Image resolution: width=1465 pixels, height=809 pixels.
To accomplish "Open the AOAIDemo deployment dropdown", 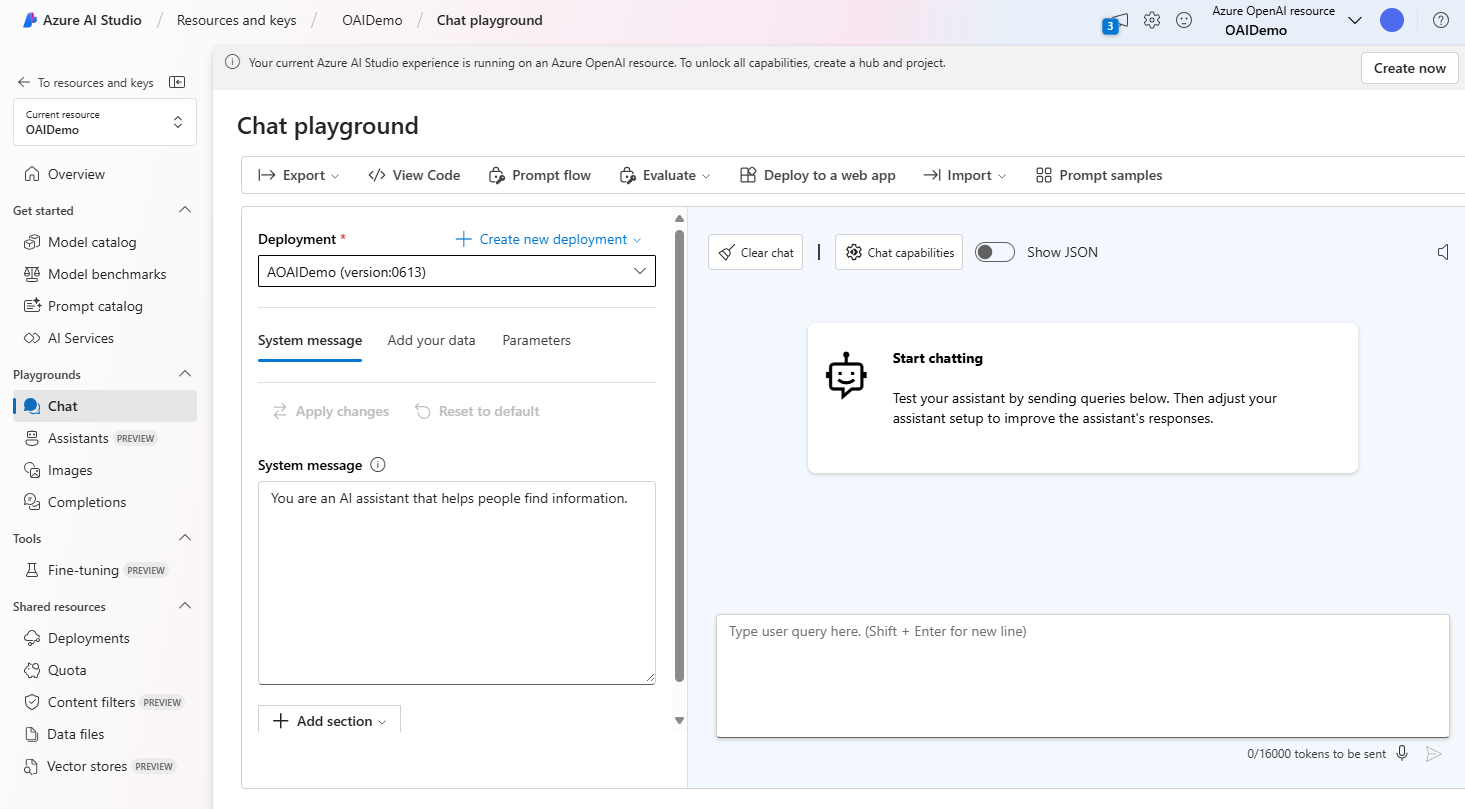I will [x=457, y=271].
